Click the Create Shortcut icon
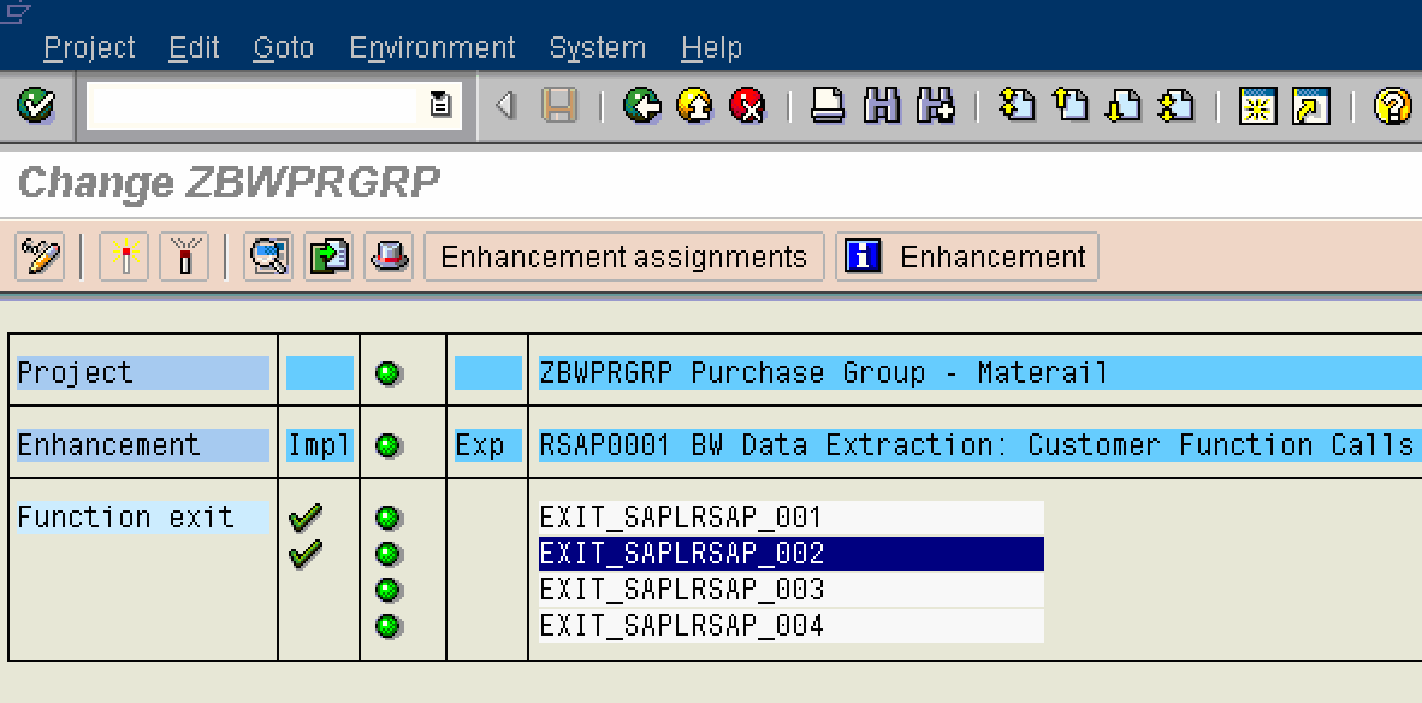The width and height of the screenshot is (1422, 703). (x=1311, y=106)
